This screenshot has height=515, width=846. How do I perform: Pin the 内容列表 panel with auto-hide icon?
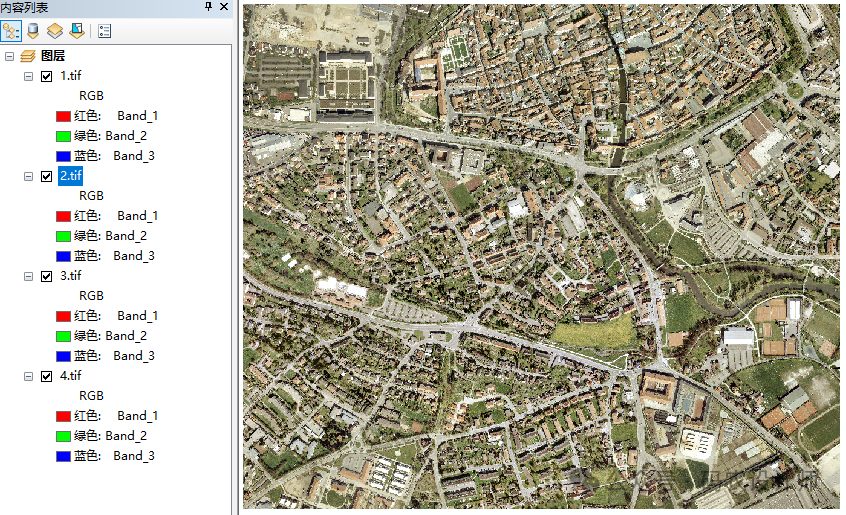pyautogui.click(x=208, y=7)
